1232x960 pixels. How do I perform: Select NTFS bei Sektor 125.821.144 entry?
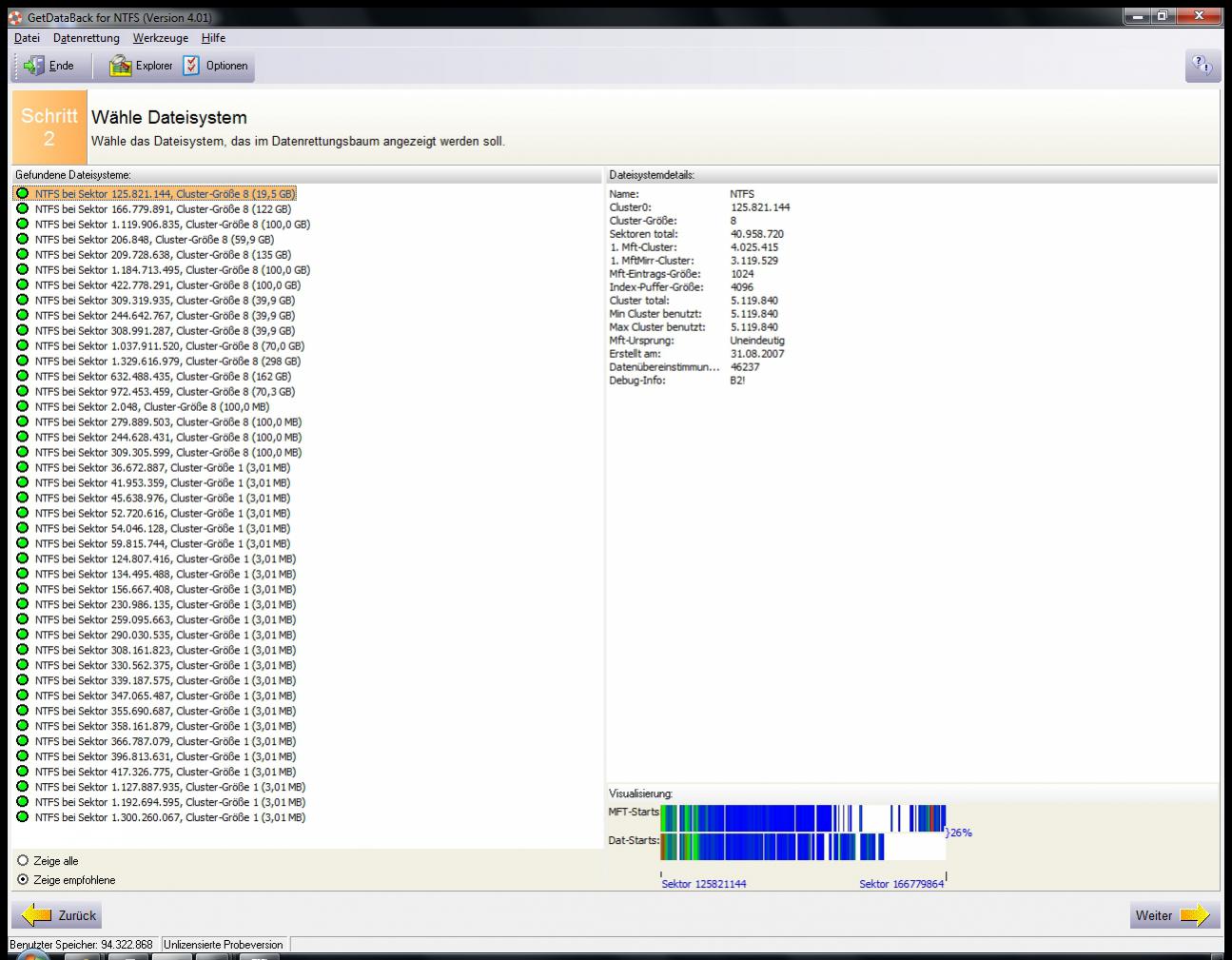tap(156, 194)
